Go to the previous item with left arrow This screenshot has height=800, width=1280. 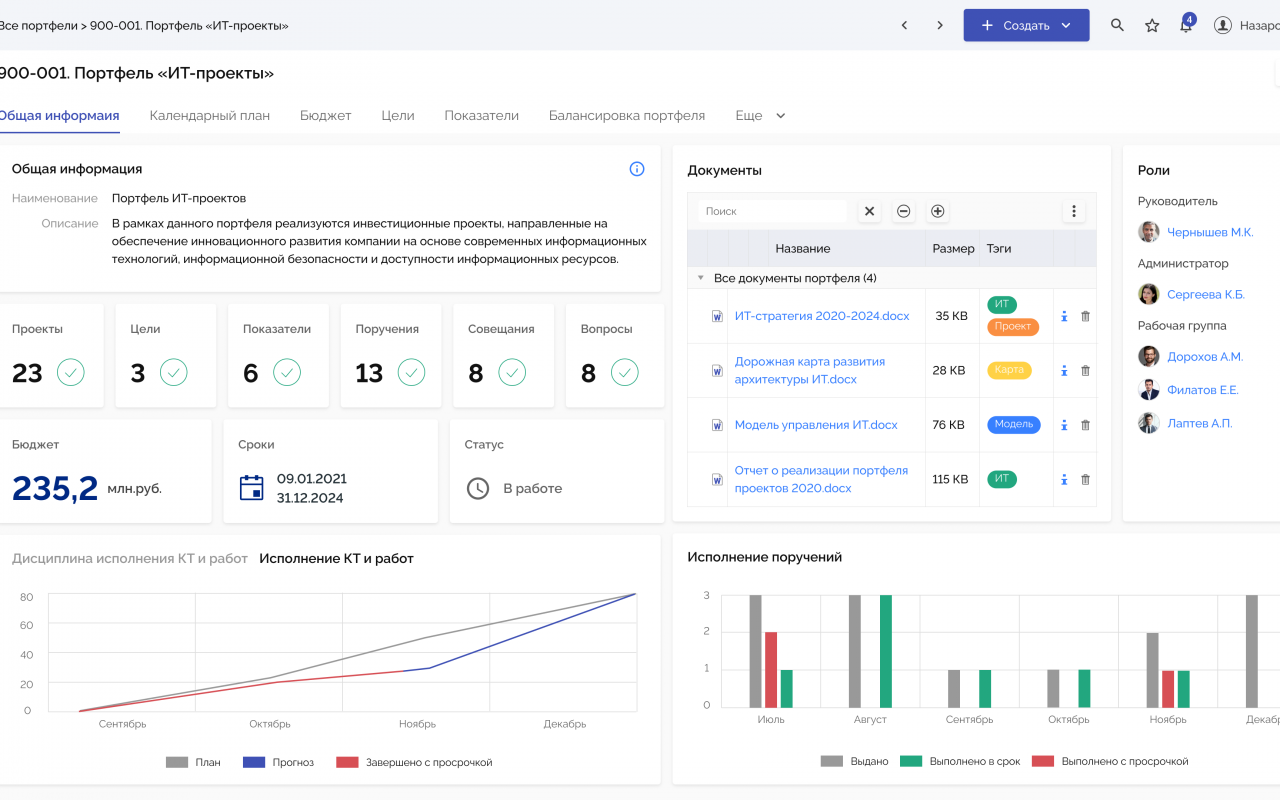tap(904, 25)
